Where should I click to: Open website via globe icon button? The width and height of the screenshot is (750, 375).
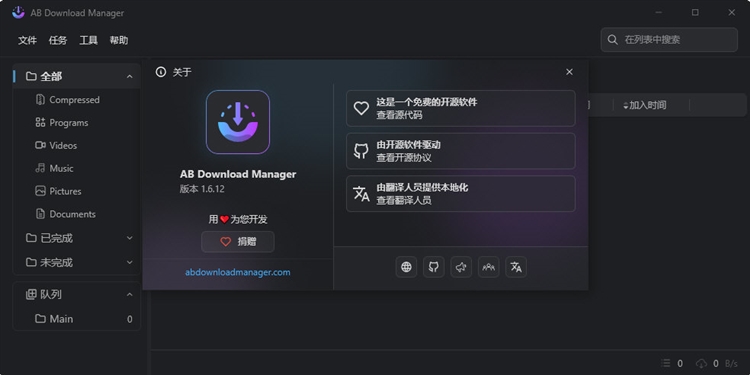[406, 267]
